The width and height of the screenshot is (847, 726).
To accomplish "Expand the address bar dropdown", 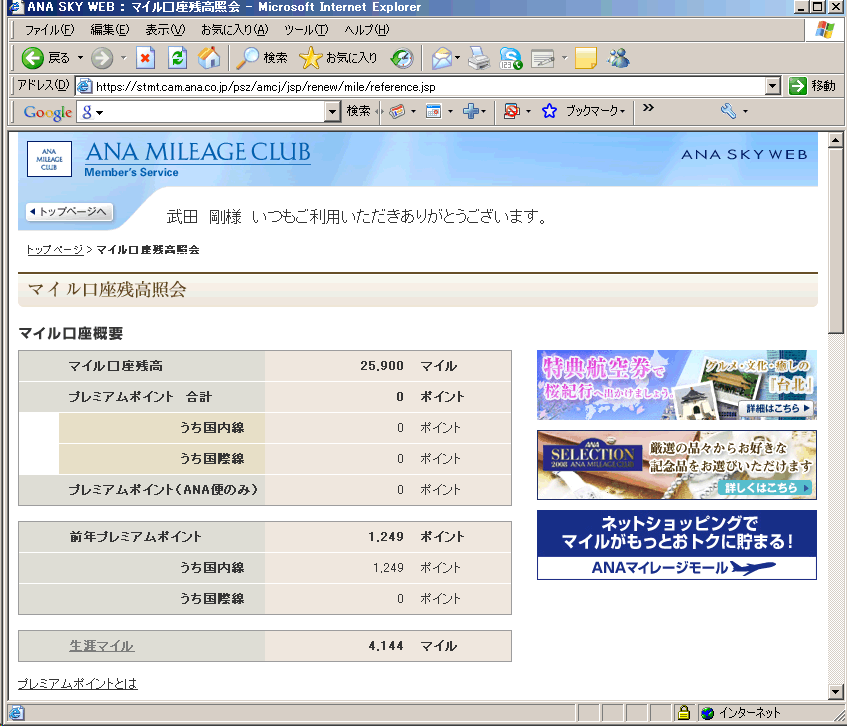I will (x=773, y=86).
